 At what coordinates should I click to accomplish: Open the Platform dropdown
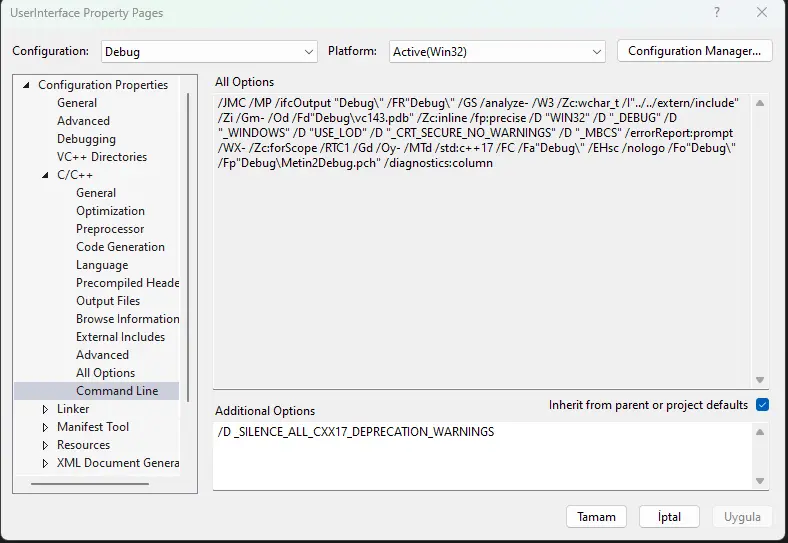(497, 51)
